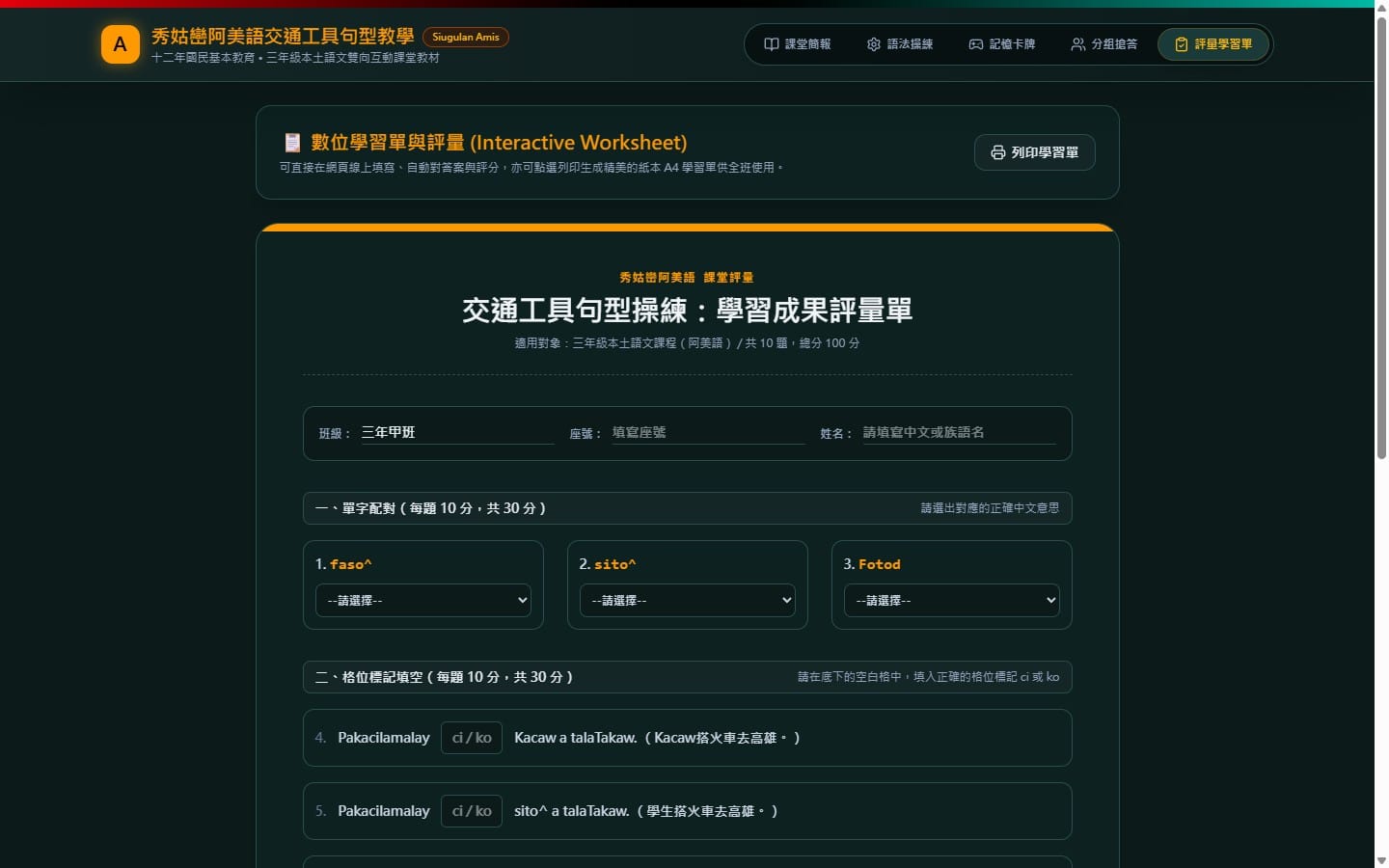This screenshot has width=1389, height=868.
Task: Click the section header 二、格位標記填空
Action: (688, 677)
